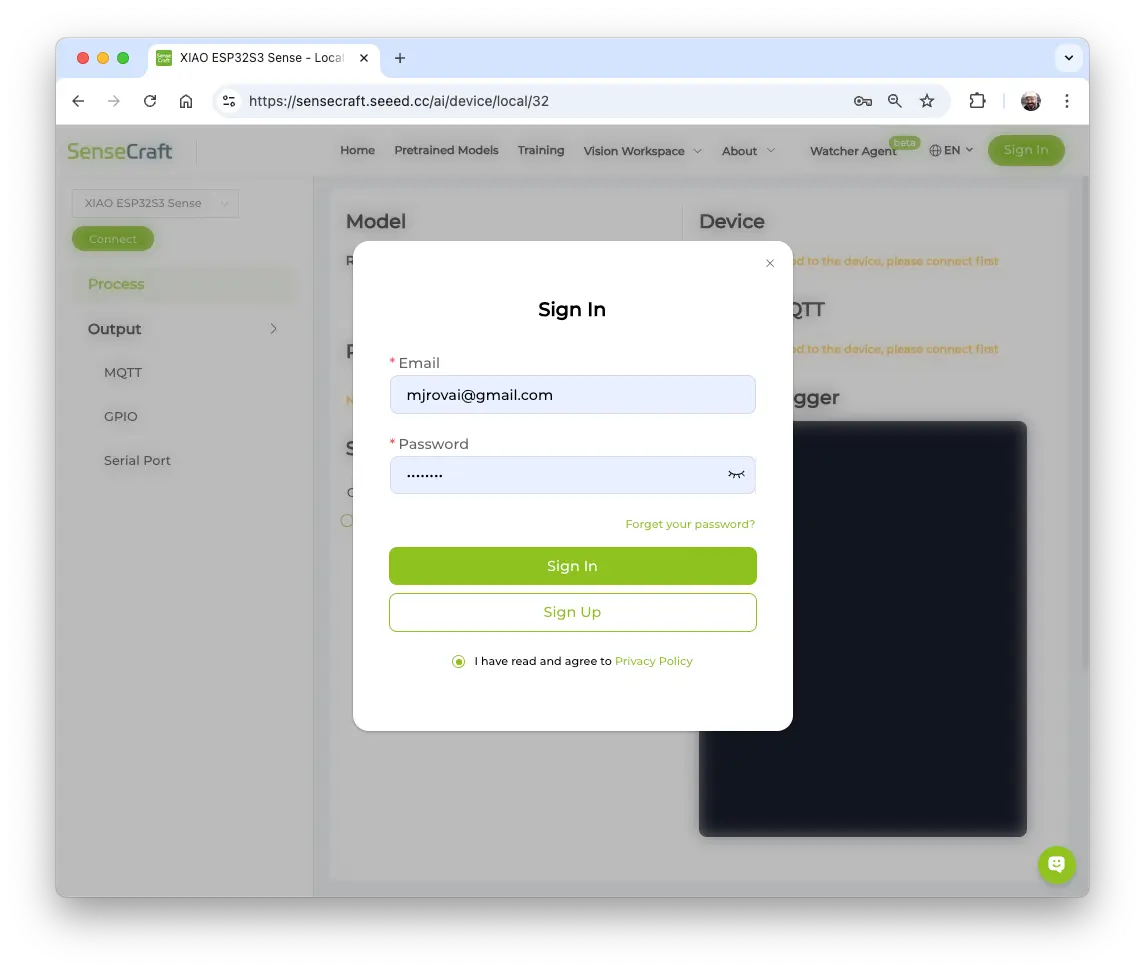This screenshot has height=971, width=1145.
Task: Open the green chat support bubble
Action: [1056, 864]
